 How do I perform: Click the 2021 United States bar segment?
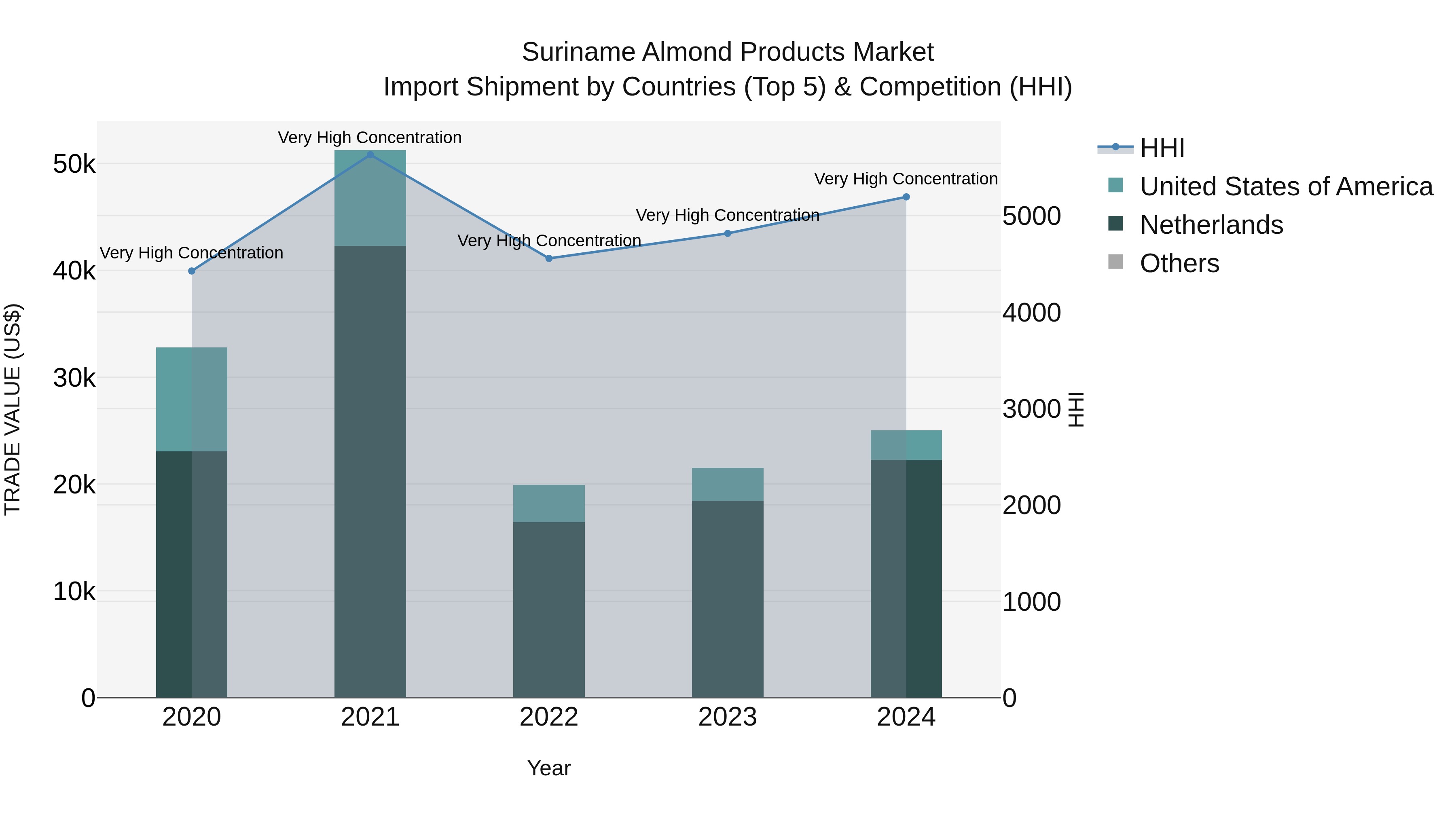coord(370,198)
